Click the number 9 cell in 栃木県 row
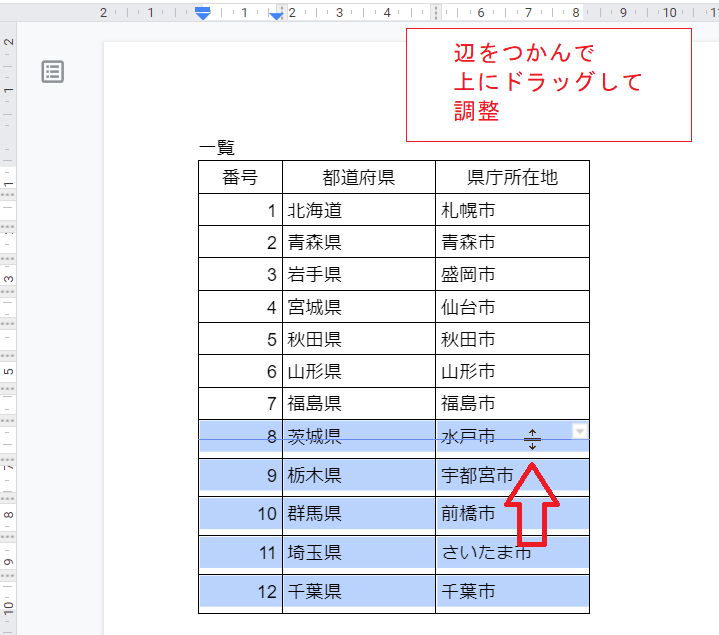This screenshot has height=635, width=719. coord(240,478)
